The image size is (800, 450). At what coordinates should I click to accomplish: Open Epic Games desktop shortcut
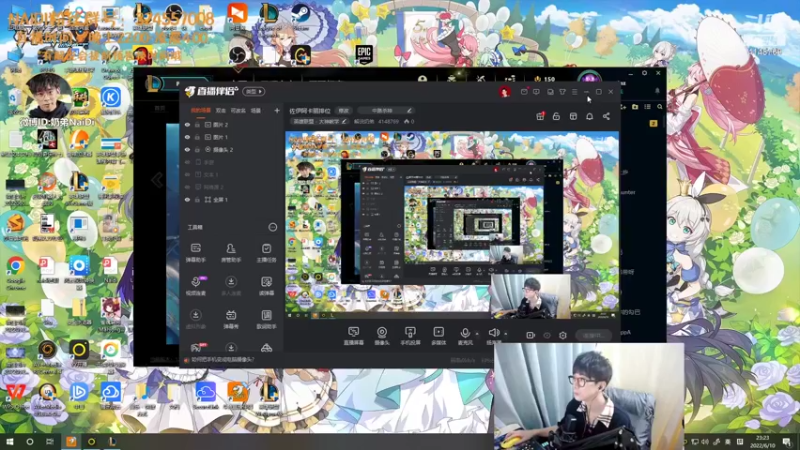point(364,54)
